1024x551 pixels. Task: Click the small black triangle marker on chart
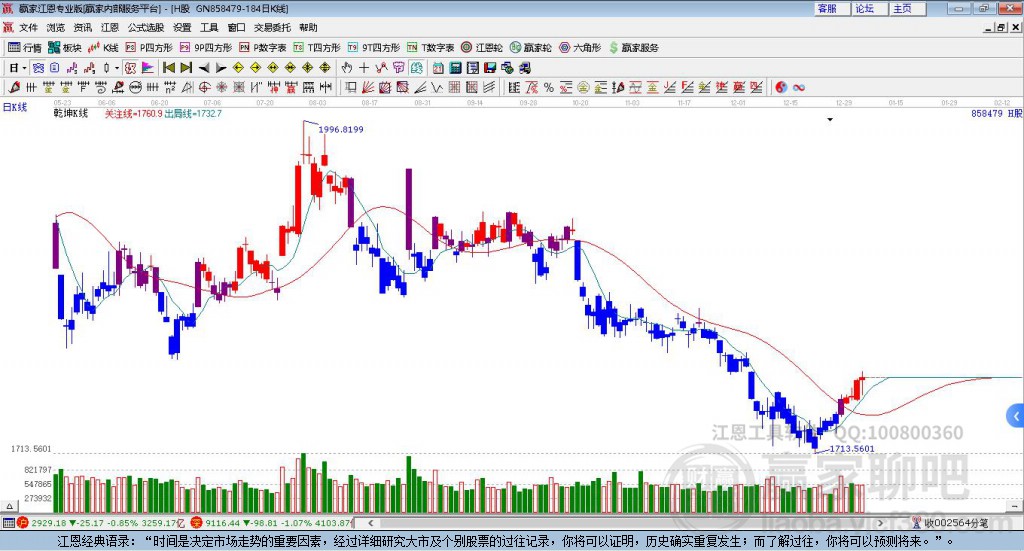[x=830, y=119]
